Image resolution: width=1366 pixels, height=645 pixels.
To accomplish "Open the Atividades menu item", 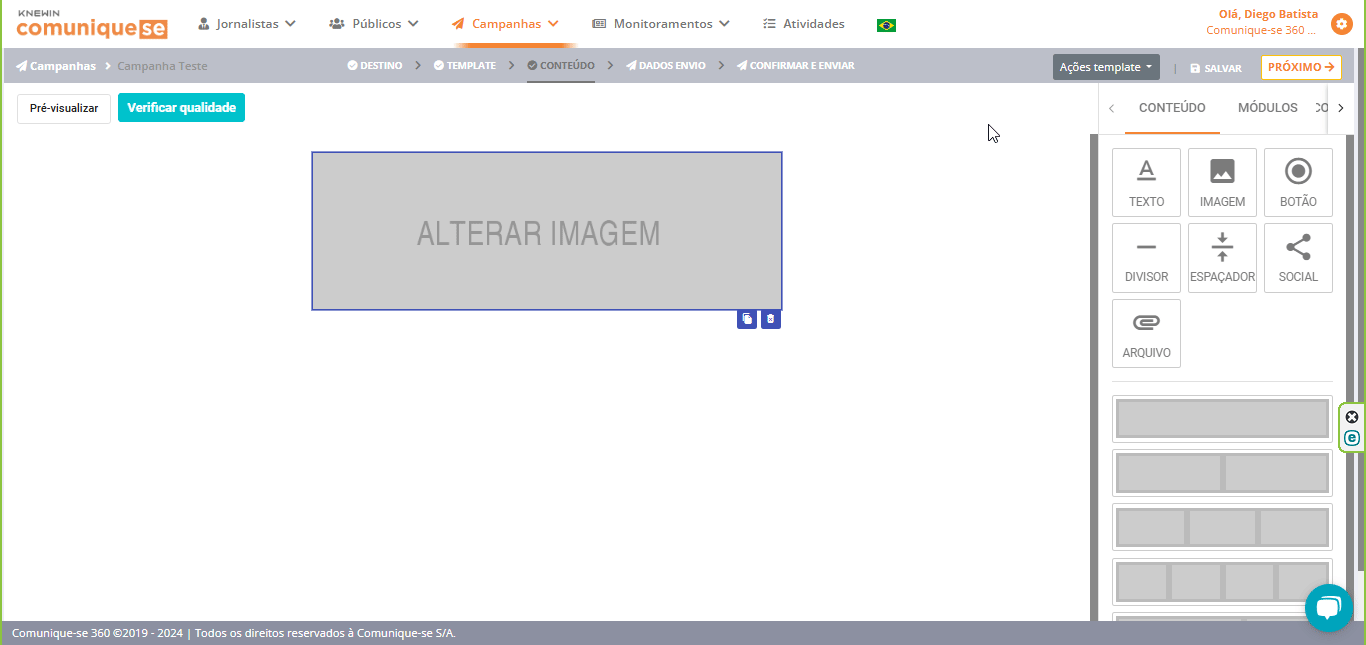I will pyautogui.click(x=803, y=23).
